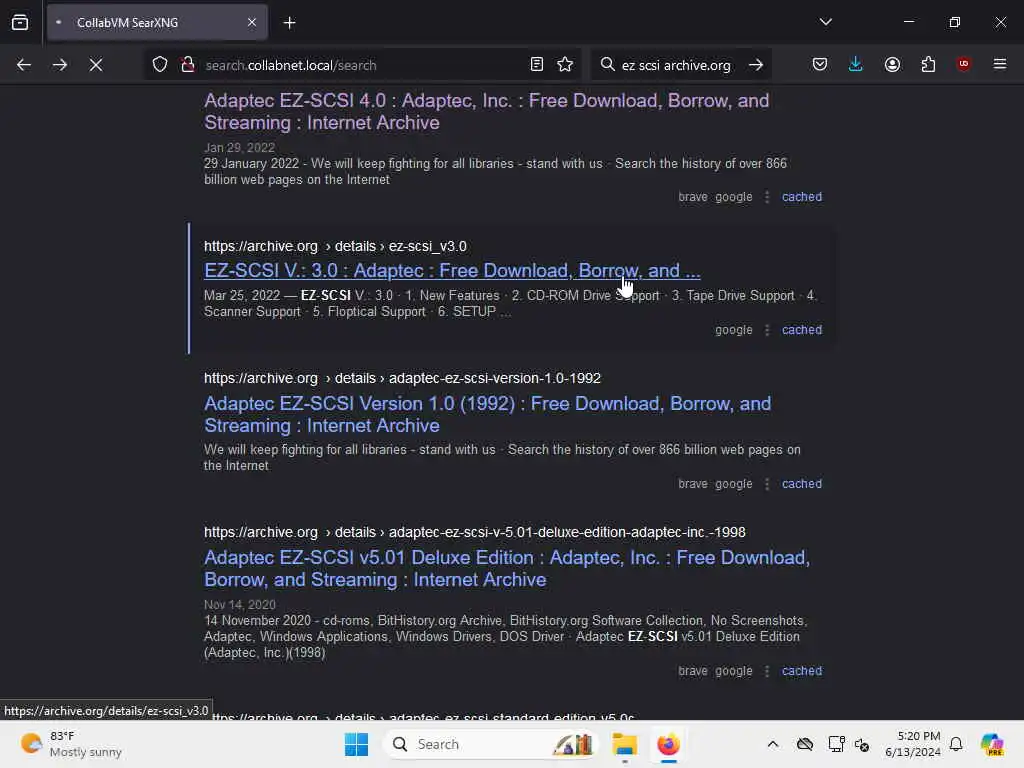Click the taskbar Search box

490,744
